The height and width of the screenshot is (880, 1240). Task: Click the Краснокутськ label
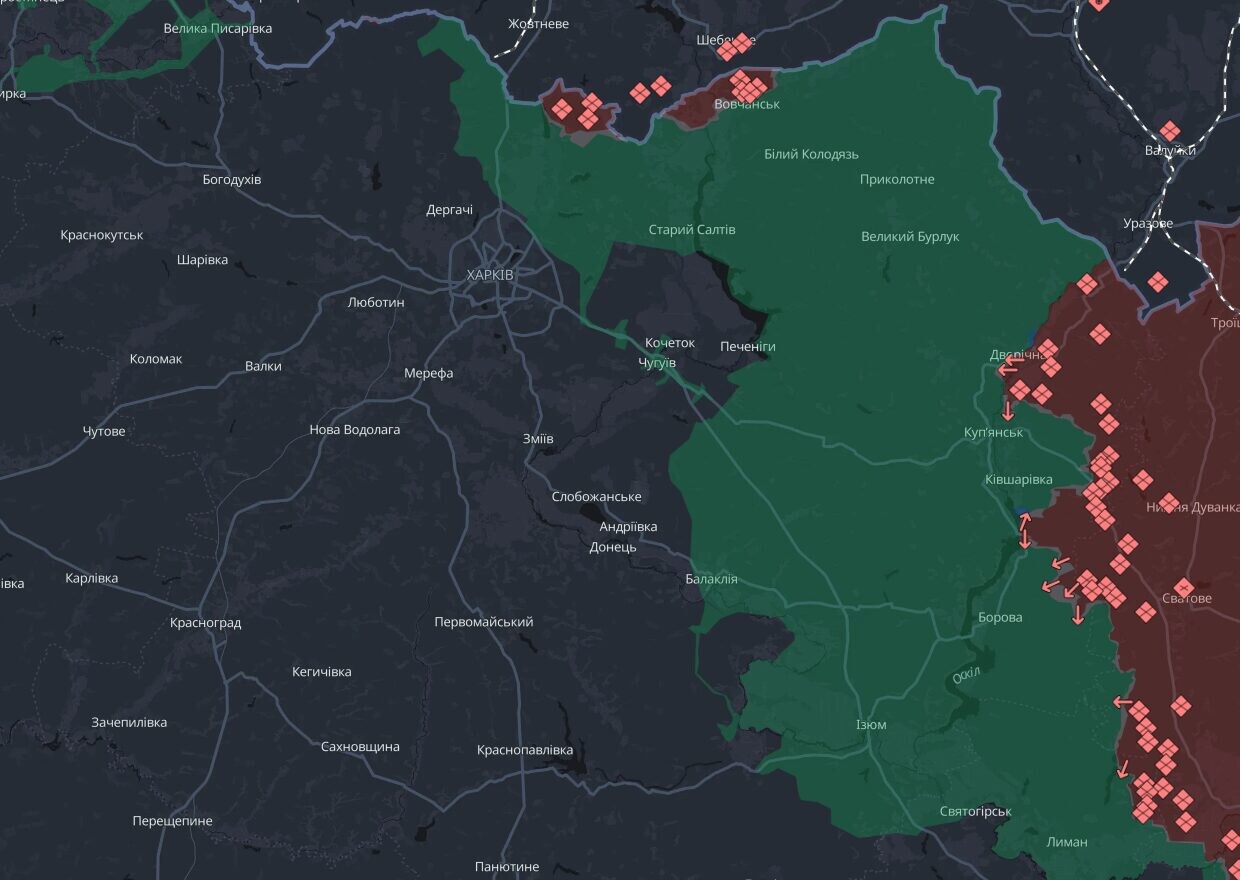coord(102,235)
